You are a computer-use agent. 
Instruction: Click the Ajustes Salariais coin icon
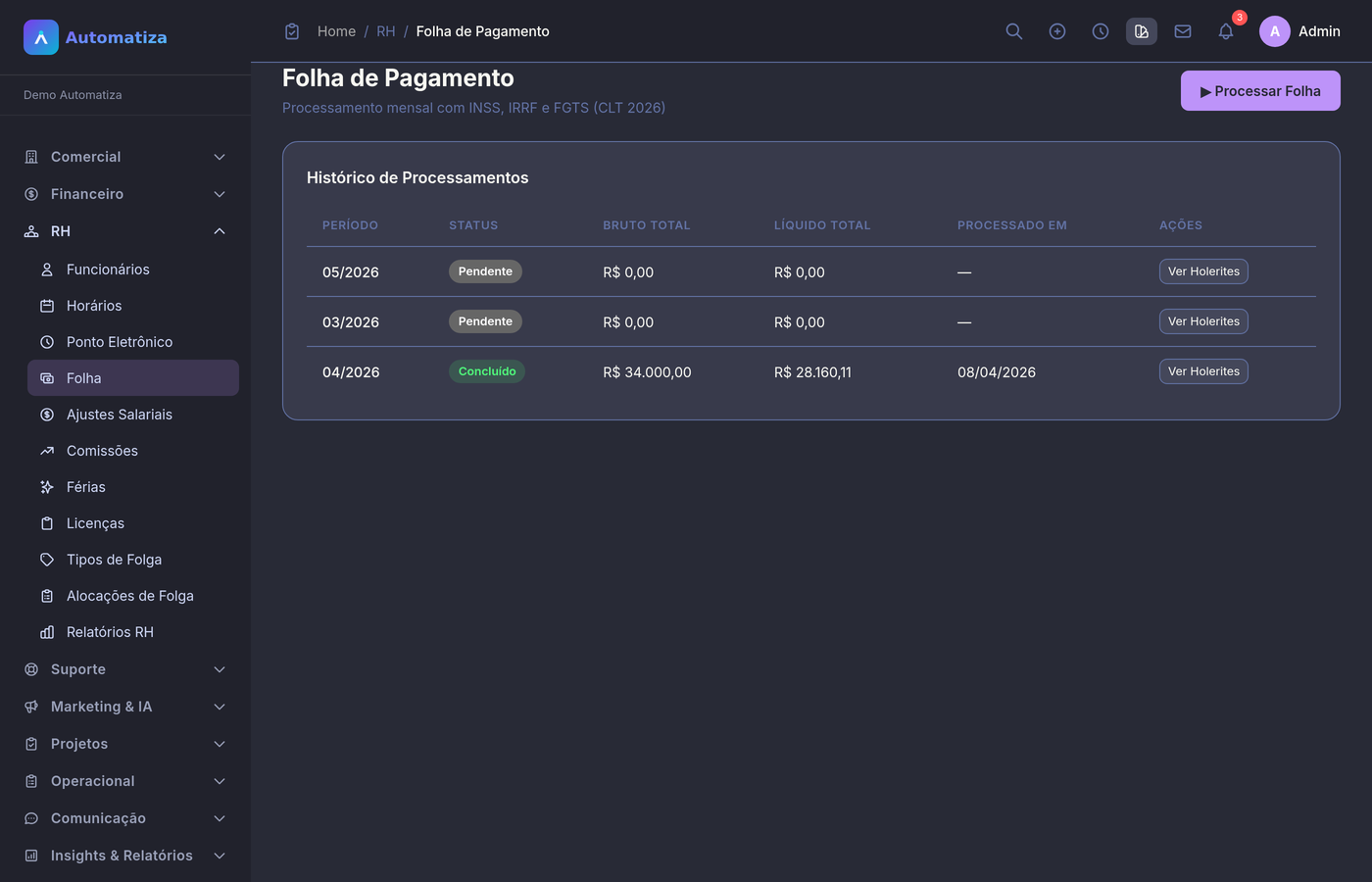click(x=47, y=415)
